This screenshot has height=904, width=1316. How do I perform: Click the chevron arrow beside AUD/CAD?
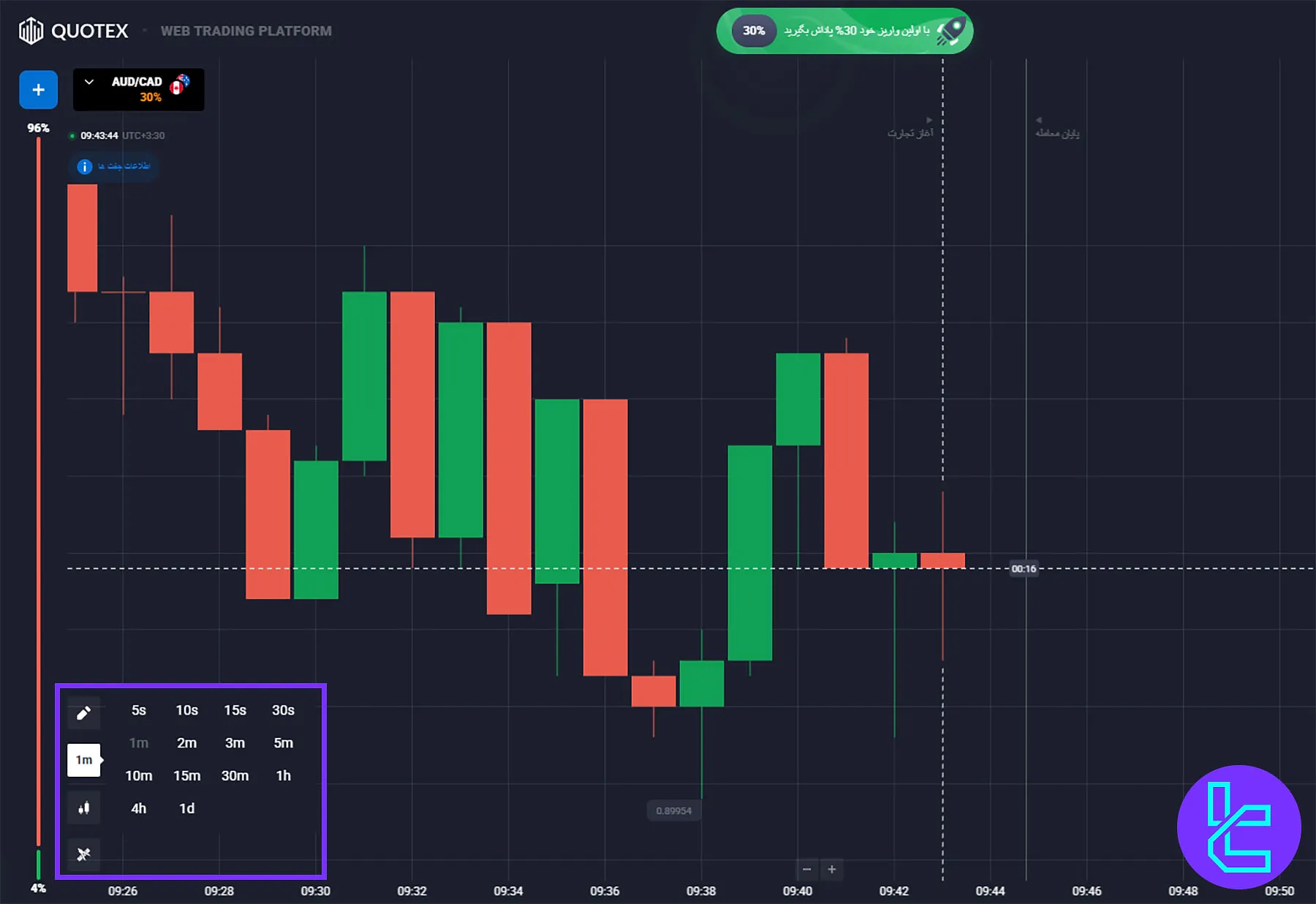tap(89, 82)
